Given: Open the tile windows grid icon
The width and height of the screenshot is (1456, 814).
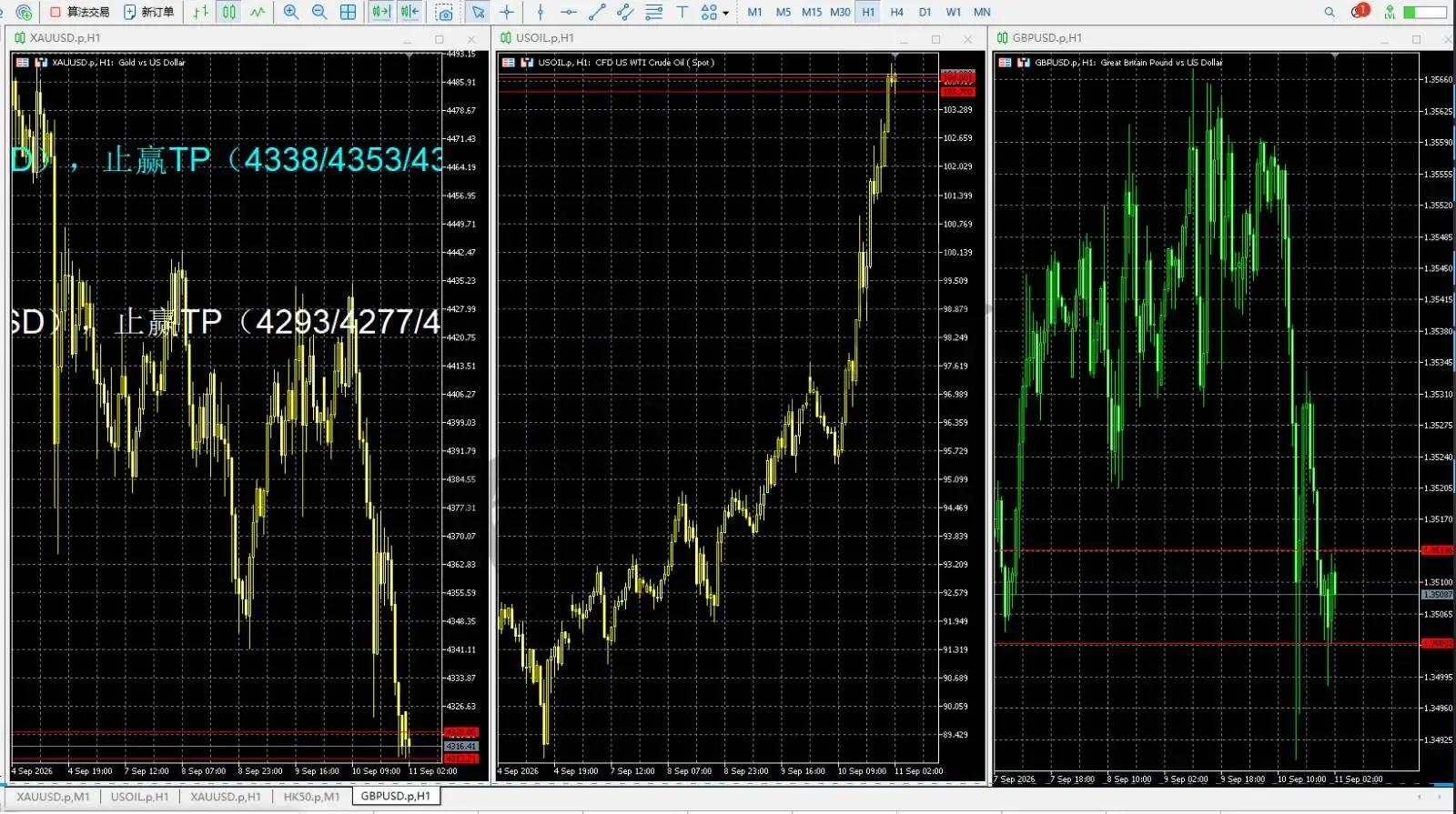Looking at the screenshot, I should click(348, 12).
